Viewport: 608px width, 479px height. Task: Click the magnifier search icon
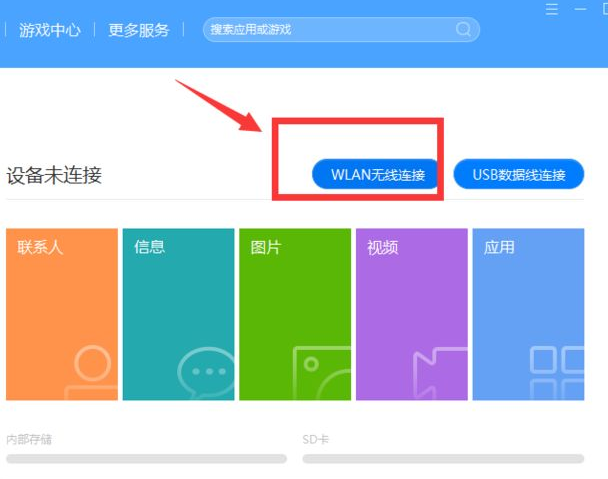[464, 30]
